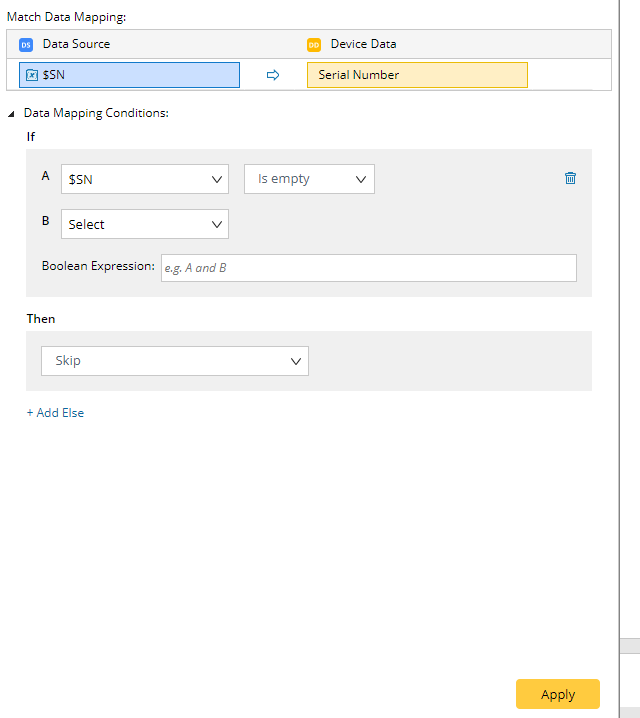Collapse the Data Mapping Conditions section
Image resolution: width=640 pixels, height=718 pixels.
click(11, 114)
